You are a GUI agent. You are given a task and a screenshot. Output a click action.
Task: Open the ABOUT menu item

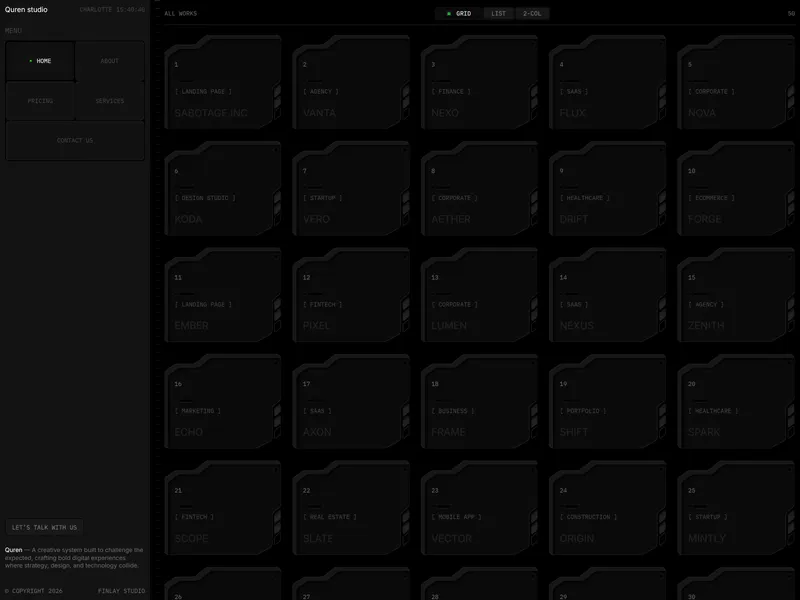[110, 61]
